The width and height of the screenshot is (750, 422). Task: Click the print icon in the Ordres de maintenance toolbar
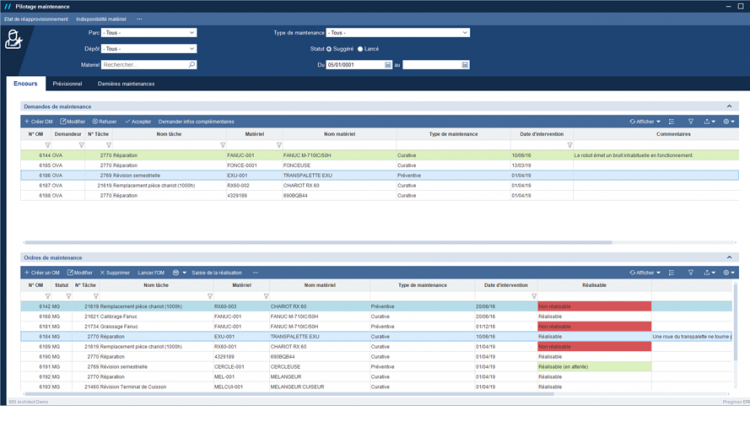tap(176, 272)
